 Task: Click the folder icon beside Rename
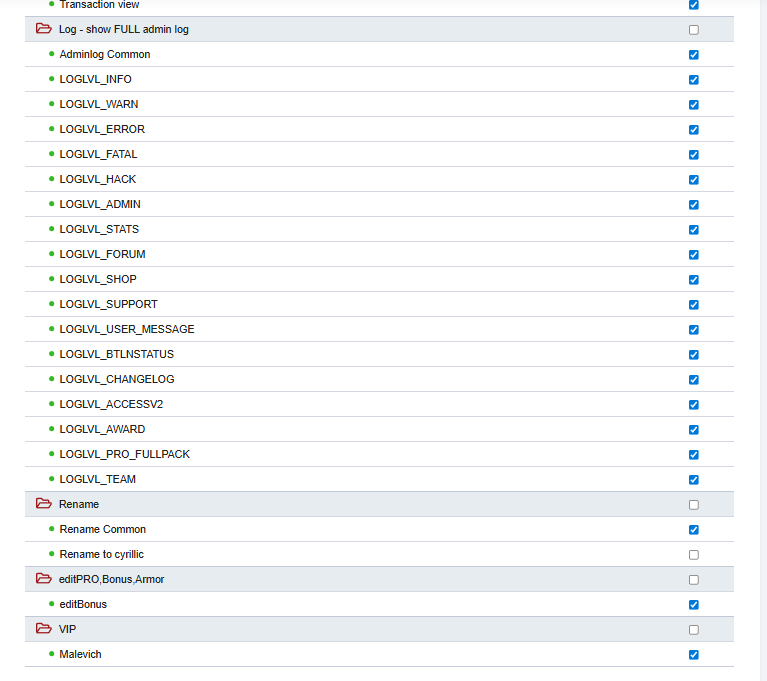tap(44, 503)
